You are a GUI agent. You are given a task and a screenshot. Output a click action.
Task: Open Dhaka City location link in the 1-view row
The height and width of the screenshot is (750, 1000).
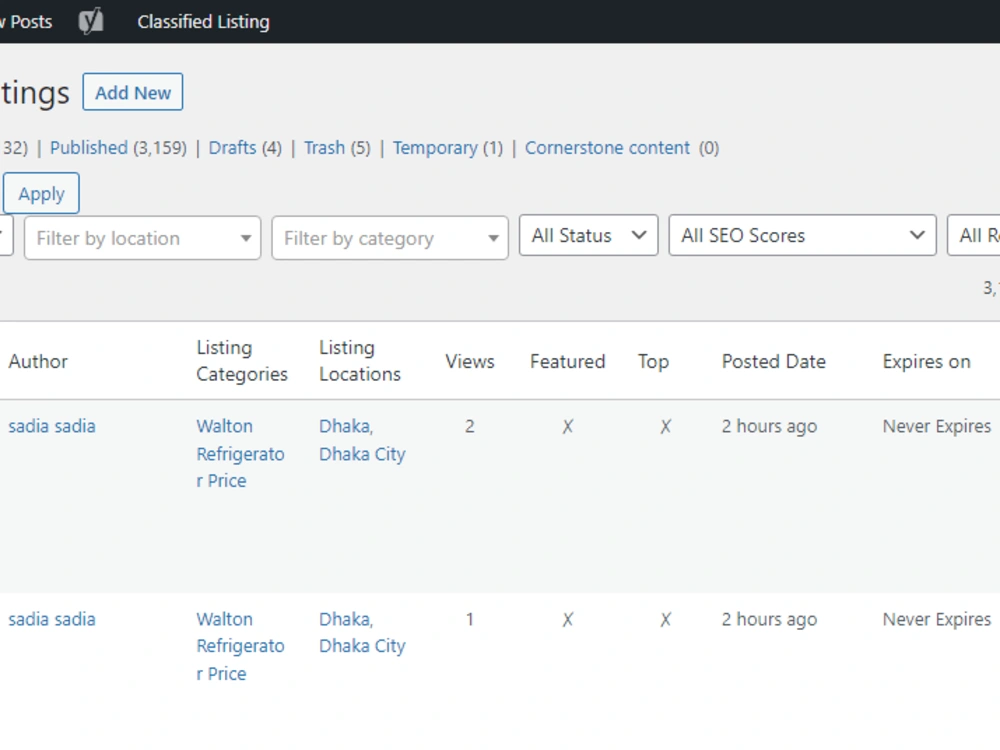pos(362,646)
